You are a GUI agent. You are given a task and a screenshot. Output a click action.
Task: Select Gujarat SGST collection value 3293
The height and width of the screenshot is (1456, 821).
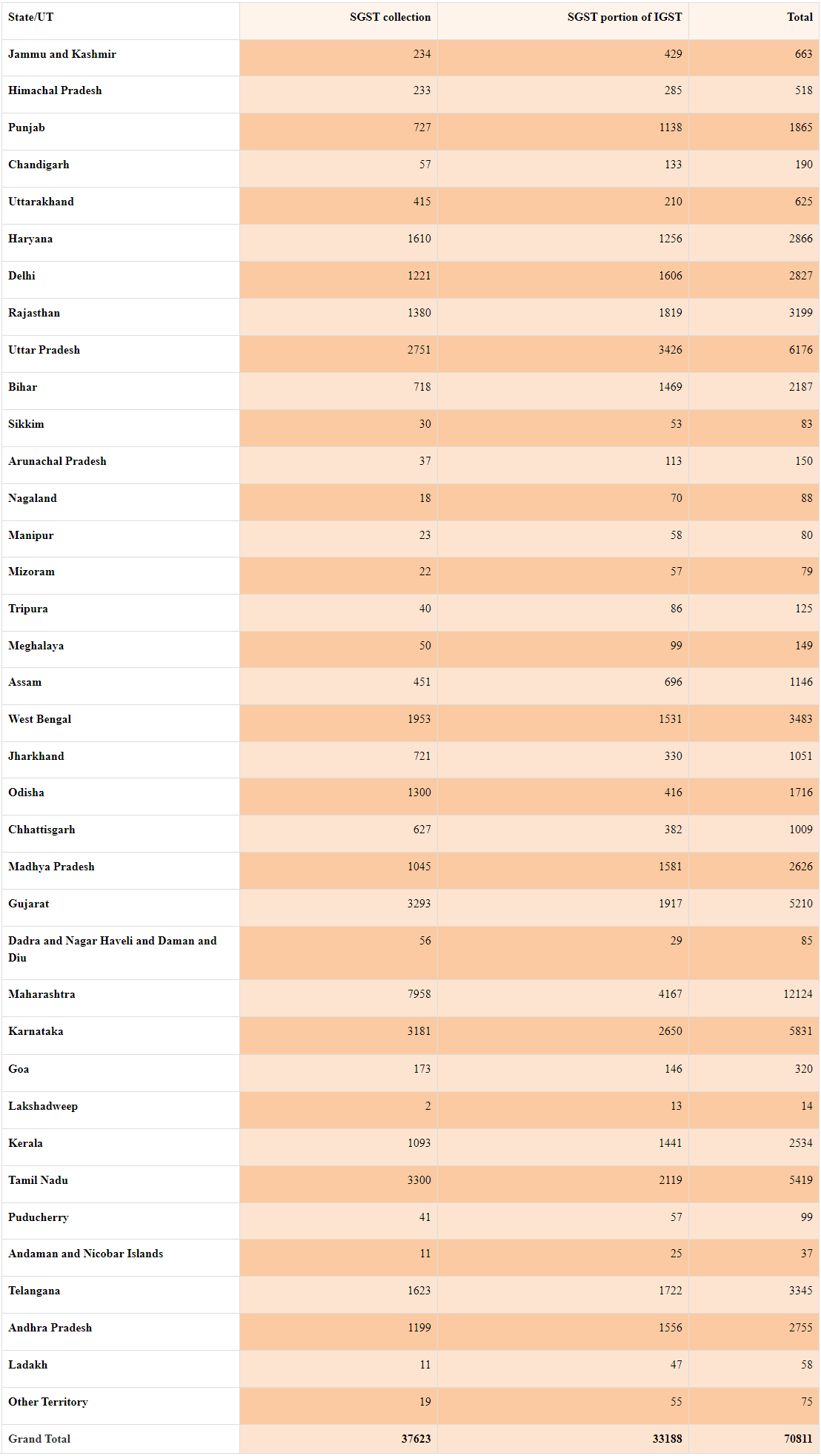coord(419,904)
